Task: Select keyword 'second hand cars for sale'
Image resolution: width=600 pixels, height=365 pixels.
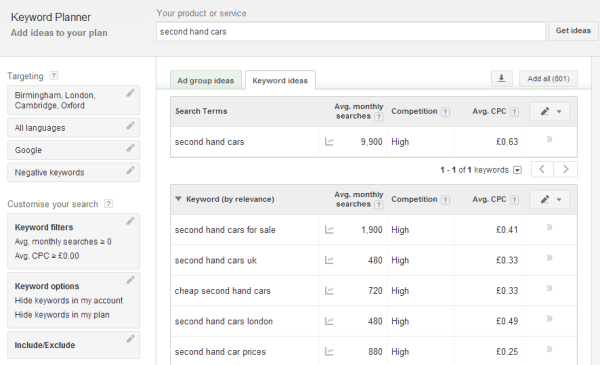Action: [225, 230]
